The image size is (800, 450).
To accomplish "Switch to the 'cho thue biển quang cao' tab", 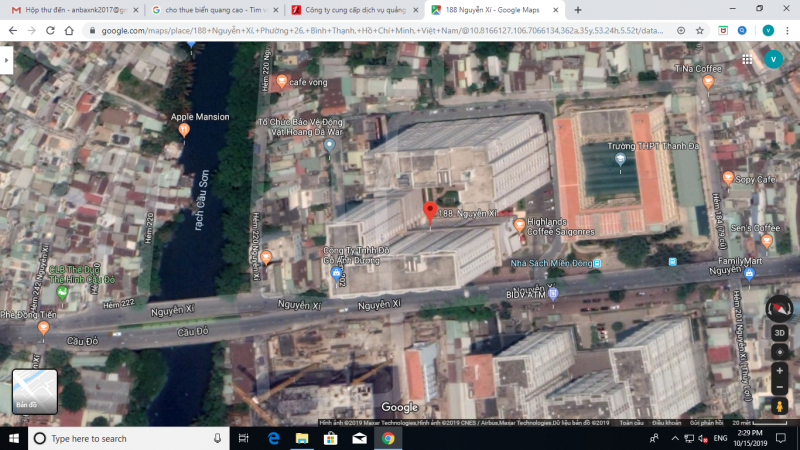I will click(212, 10).
